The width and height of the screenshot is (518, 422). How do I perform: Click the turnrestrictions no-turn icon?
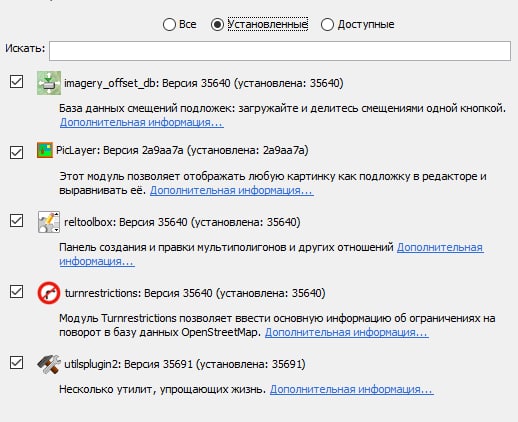(49, 293)
